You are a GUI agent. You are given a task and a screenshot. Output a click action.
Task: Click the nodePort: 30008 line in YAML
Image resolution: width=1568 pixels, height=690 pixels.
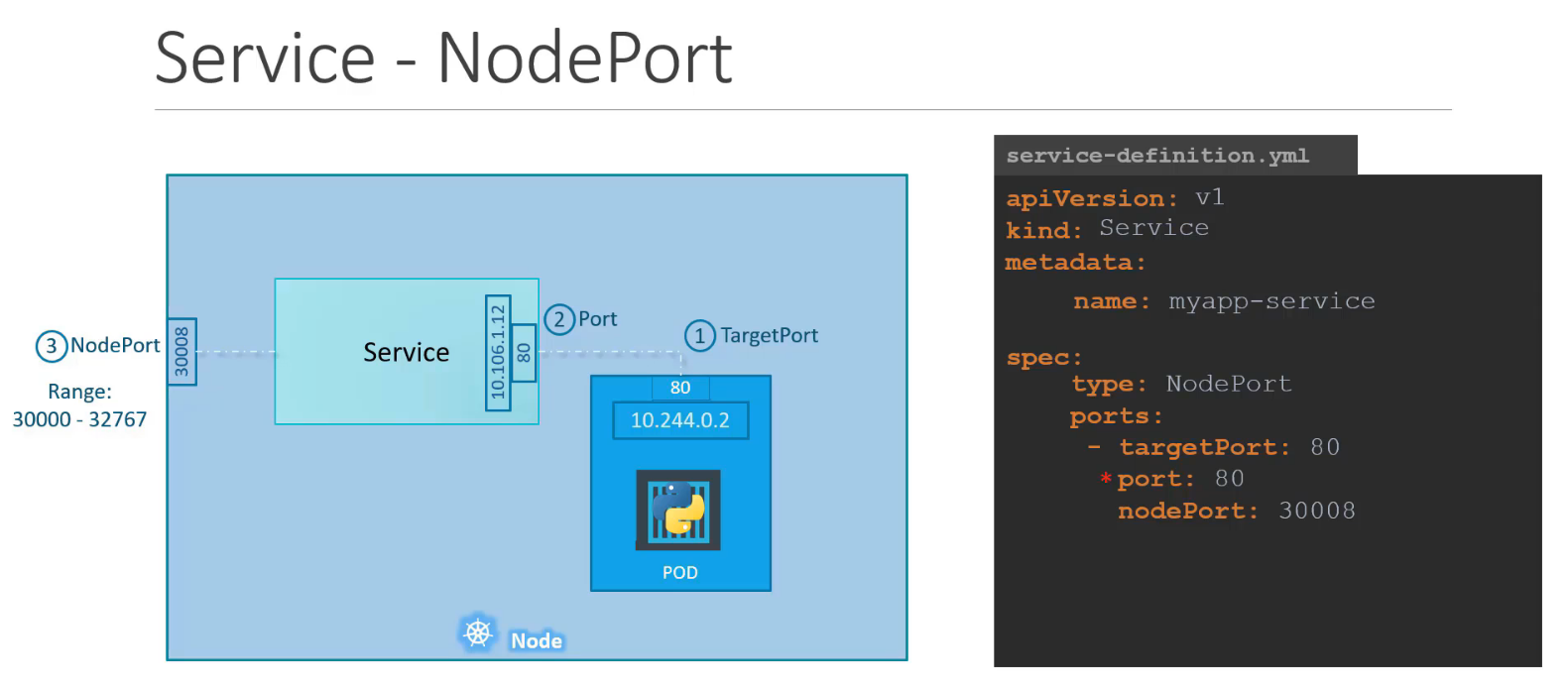coord(1236,512)
